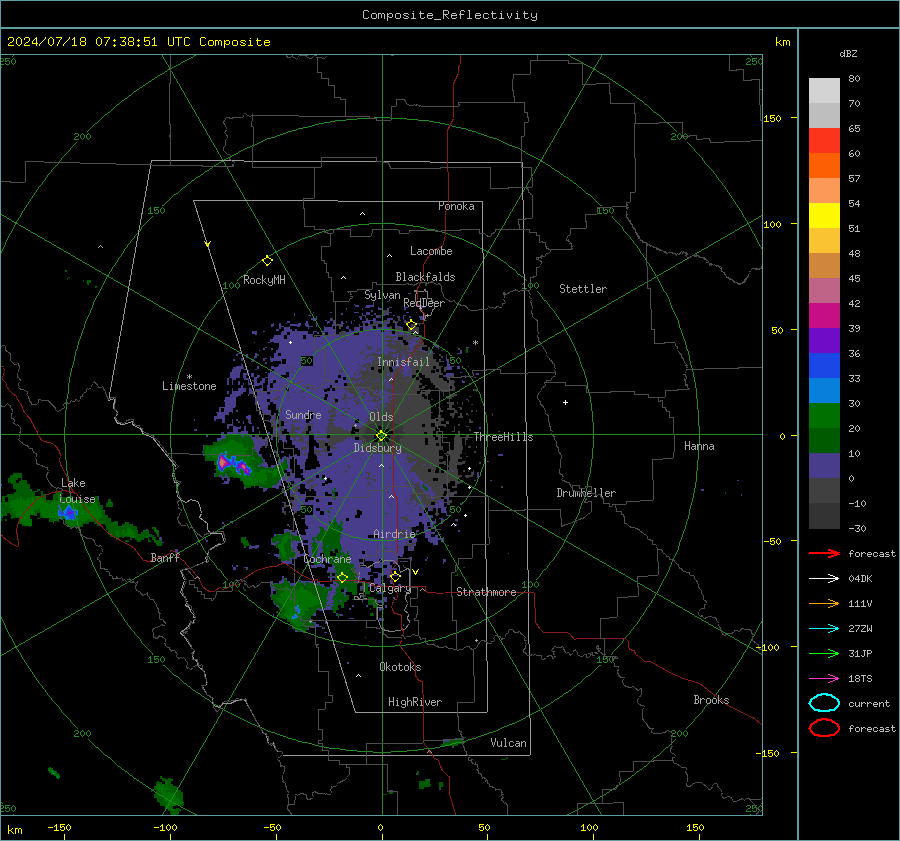
Task: Click the Strathmore town label
Action: coord(486,592)
